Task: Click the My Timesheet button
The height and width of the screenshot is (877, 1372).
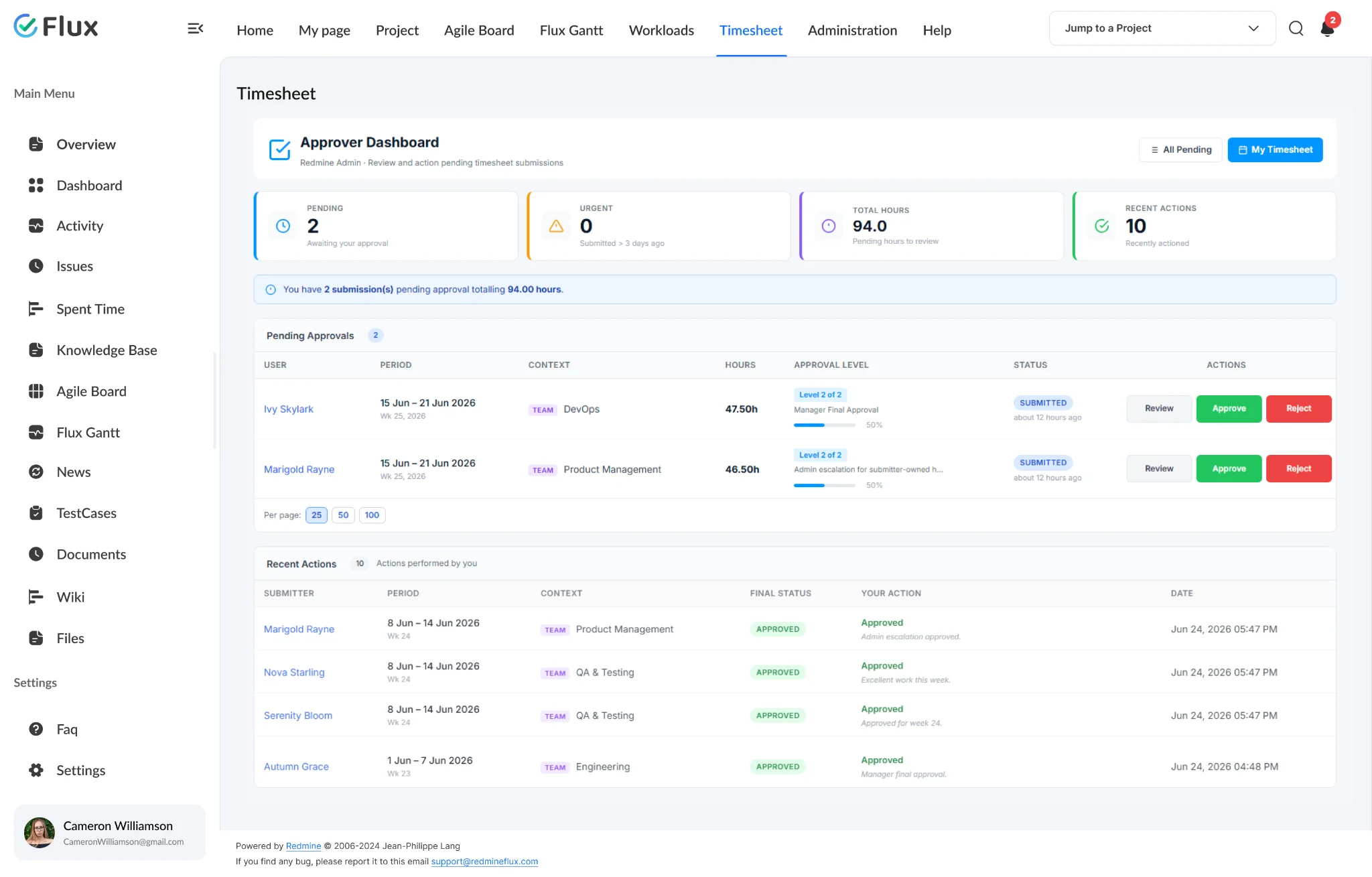Action: click(1275, 149)
